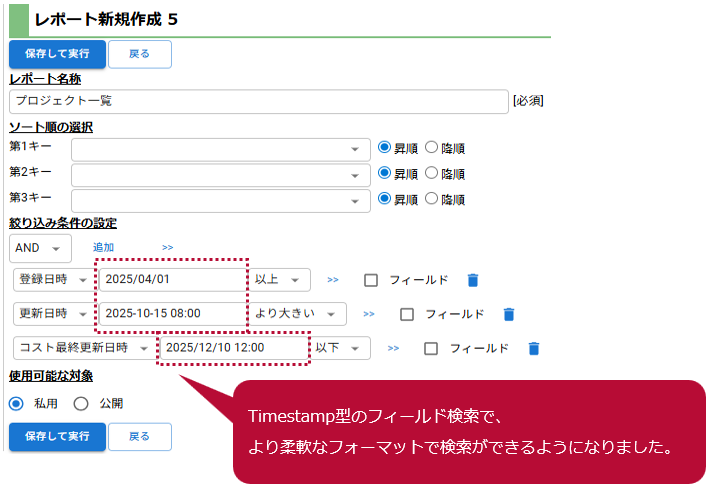Click the >> link beside 追加
The width and height of the screenshot is (714, 490).
coord(167,247)
